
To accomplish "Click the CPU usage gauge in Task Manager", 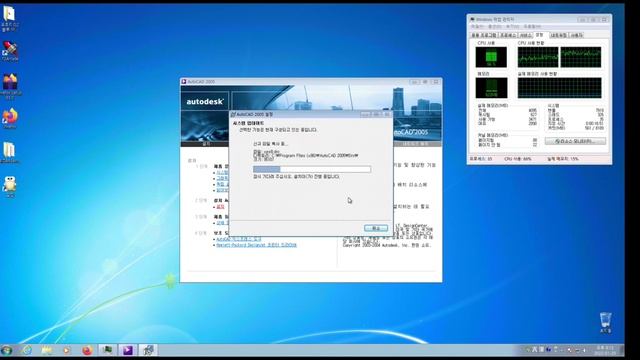I will (491, 57).
